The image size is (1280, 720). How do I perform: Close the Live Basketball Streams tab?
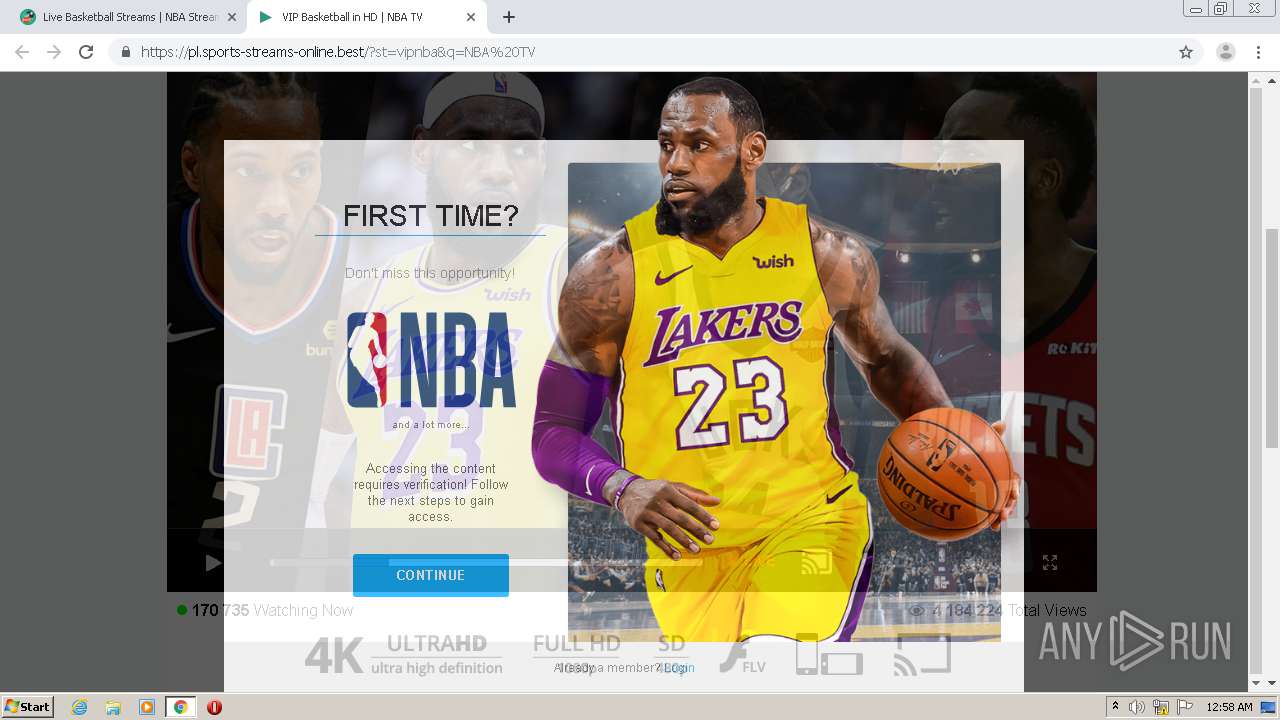(232, 17)
